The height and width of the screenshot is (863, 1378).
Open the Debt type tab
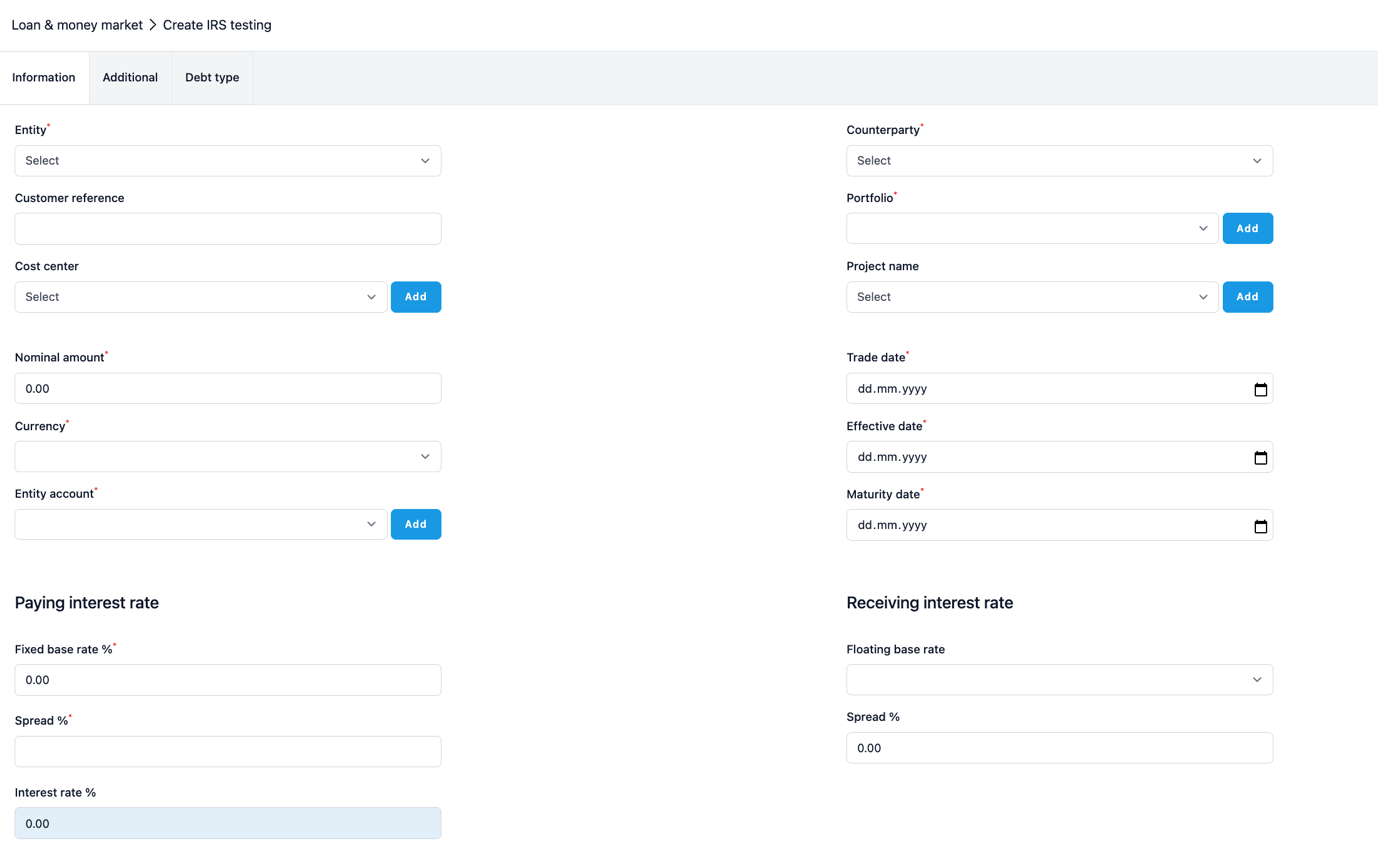coord(212,78)
